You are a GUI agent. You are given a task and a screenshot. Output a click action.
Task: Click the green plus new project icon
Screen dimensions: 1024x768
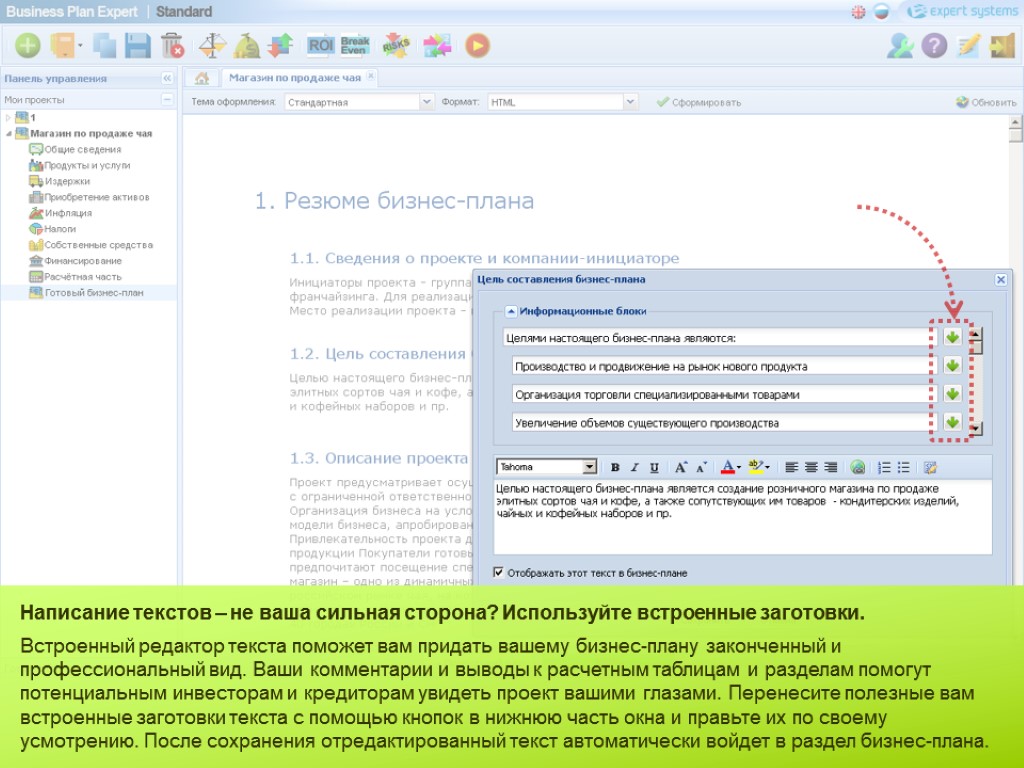[x=27, y=46]
